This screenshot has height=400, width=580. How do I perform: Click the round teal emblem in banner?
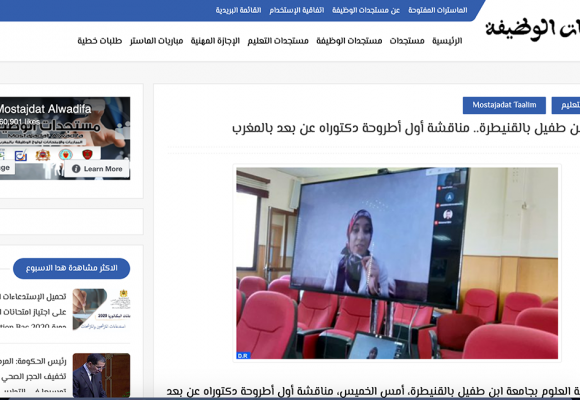click(x=65, y=154)
